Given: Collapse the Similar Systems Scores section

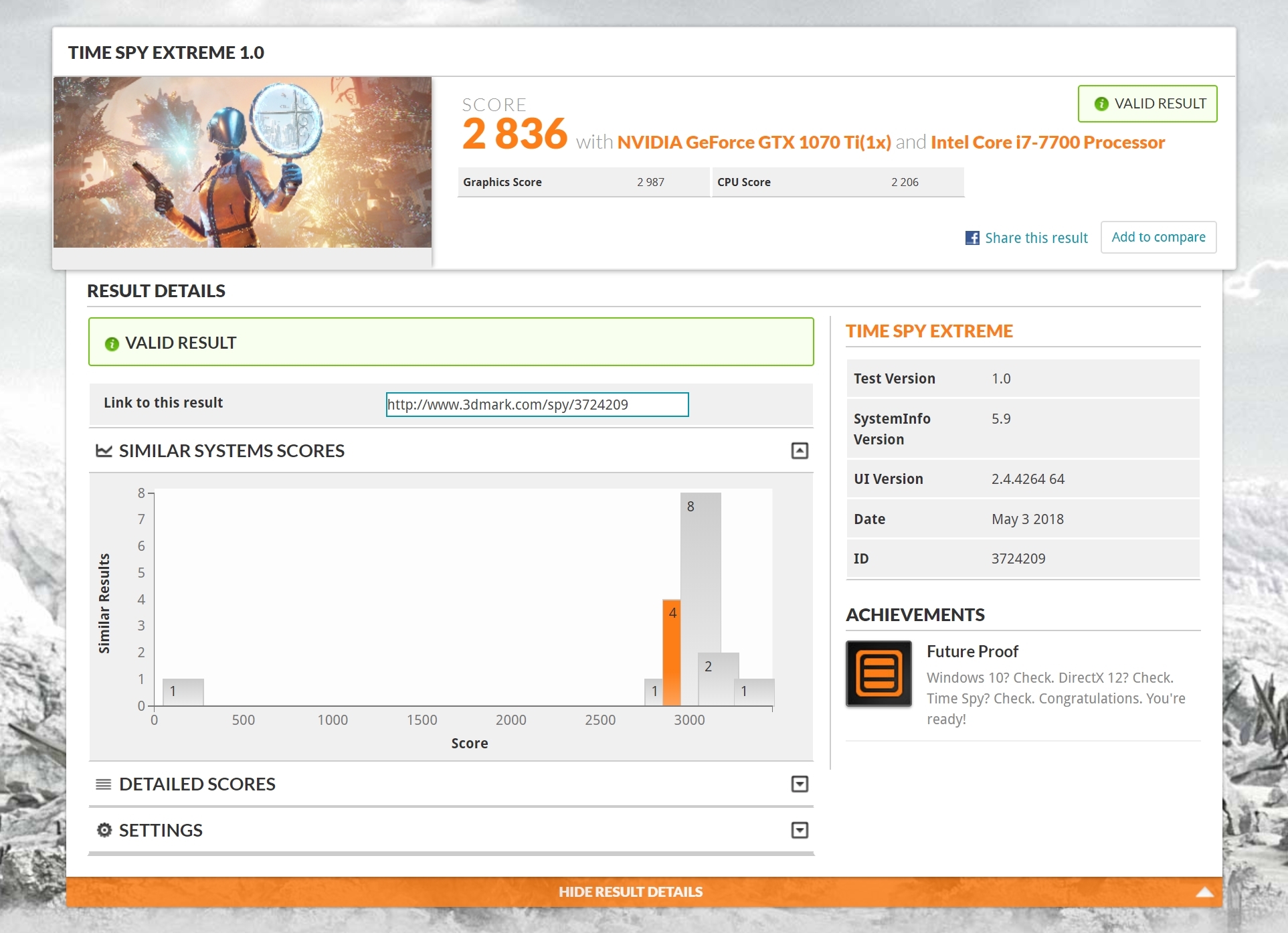Looking at the screenshot, I should (800, 450).
